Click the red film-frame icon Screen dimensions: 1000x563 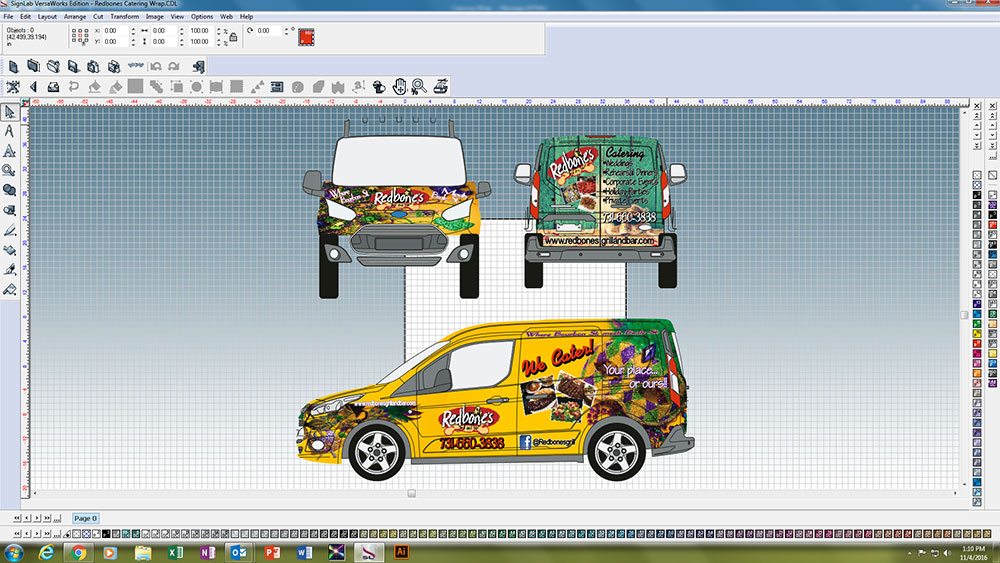306,37
